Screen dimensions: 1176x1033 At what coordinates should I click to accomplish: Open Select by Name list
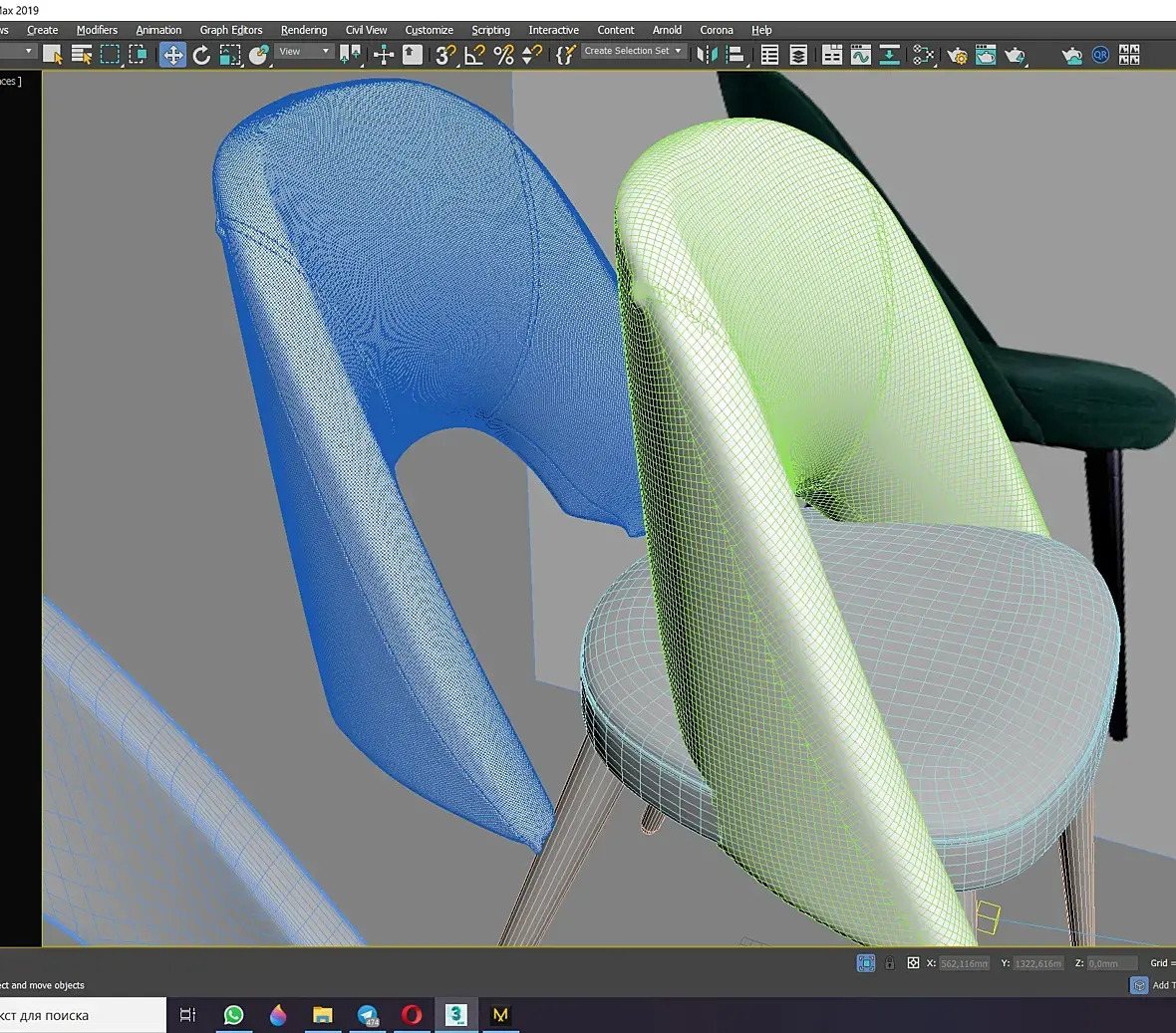(81, 55)
